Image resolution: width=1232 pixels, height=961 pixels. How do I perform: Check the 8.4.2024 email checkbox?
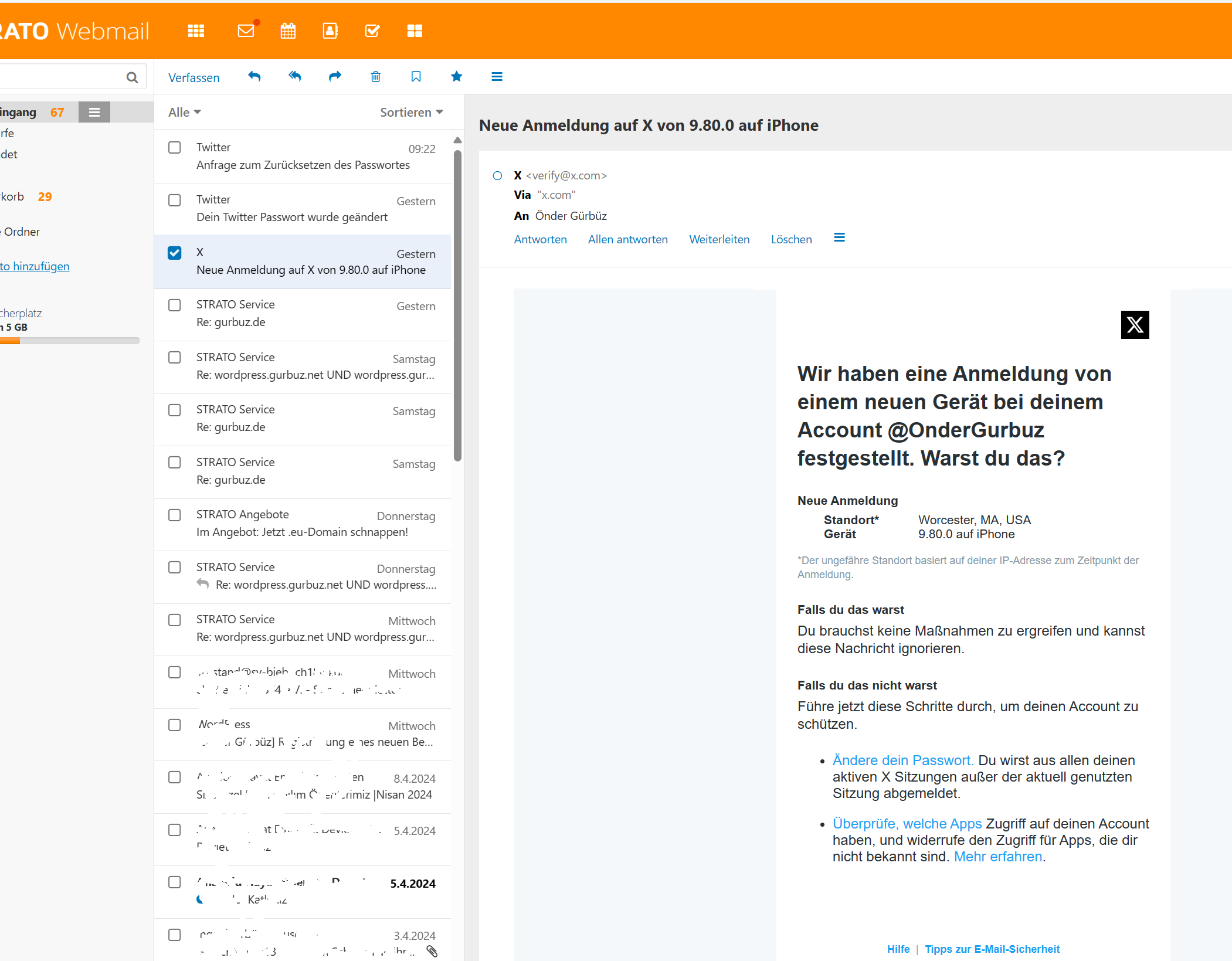click(x=175, y=777)
